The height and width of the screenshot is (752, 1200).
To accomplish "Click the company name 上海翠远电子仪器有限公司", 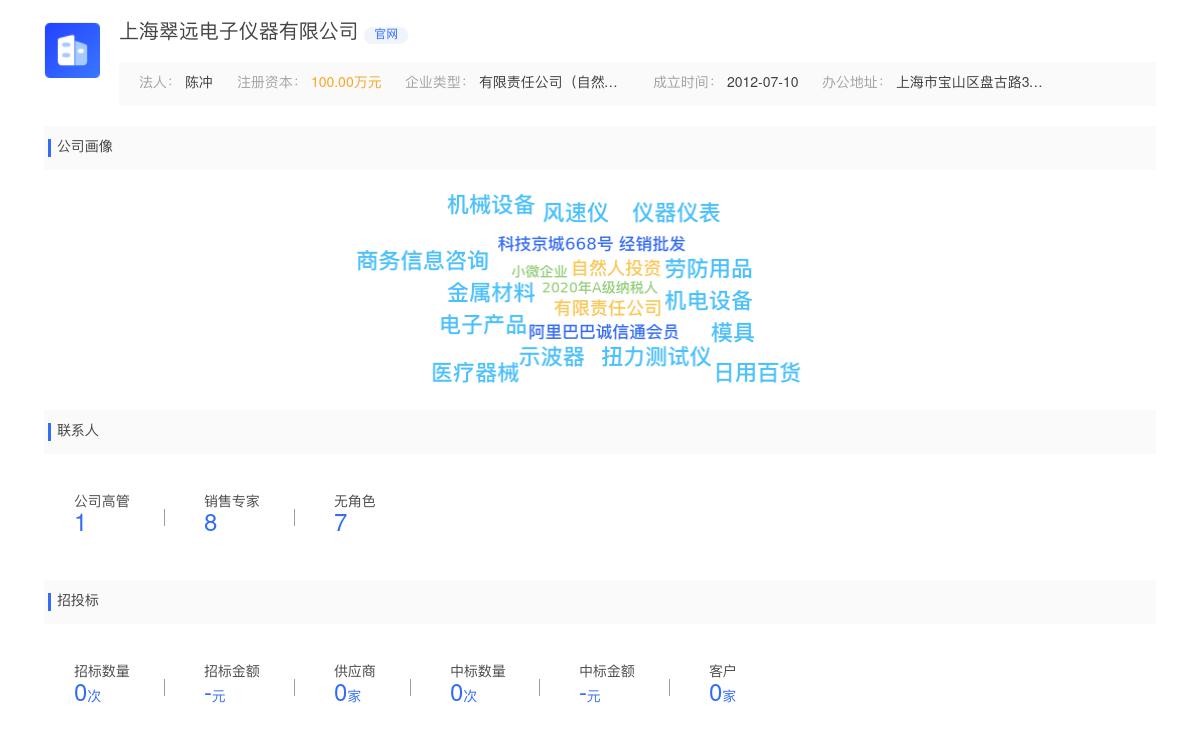I will click(239, 32).
